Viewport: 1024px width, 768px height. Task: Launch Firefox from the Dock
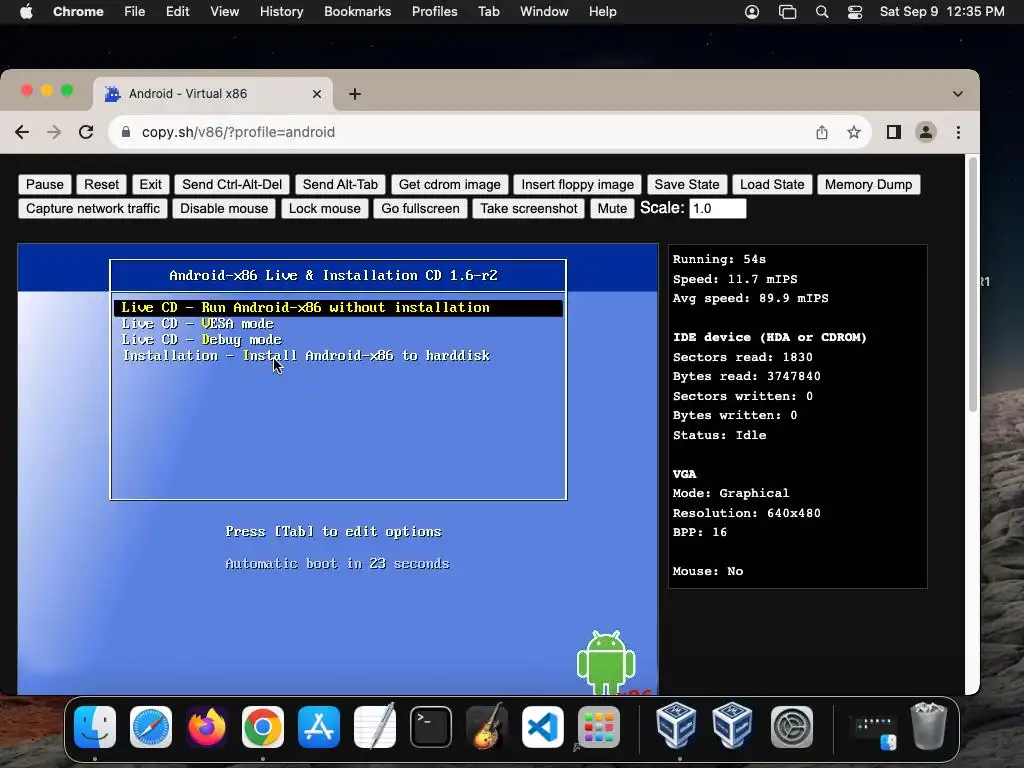point(207,727)
